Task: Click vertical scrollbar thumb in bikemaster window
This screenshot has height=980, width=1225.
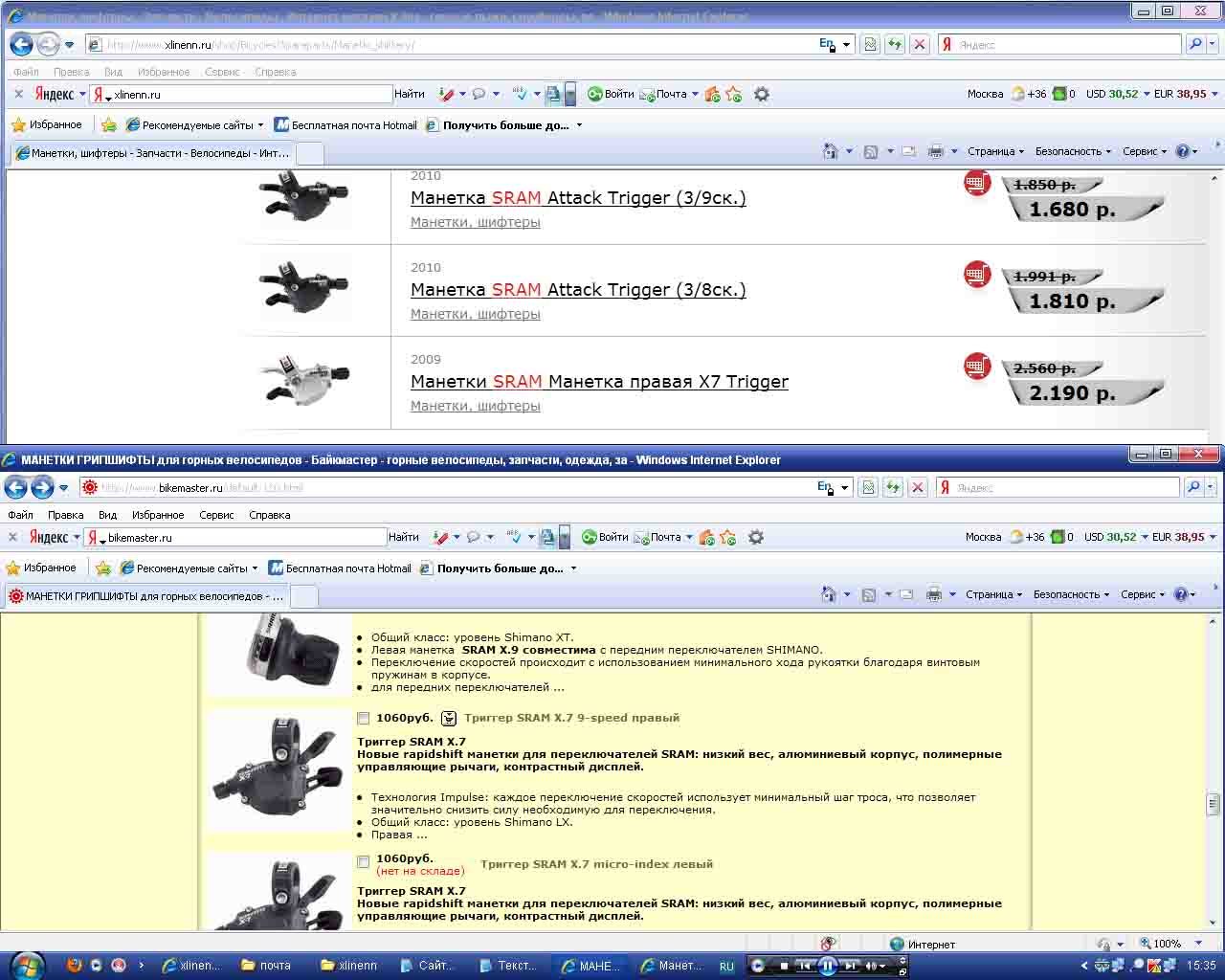Action: point(1214,803)
